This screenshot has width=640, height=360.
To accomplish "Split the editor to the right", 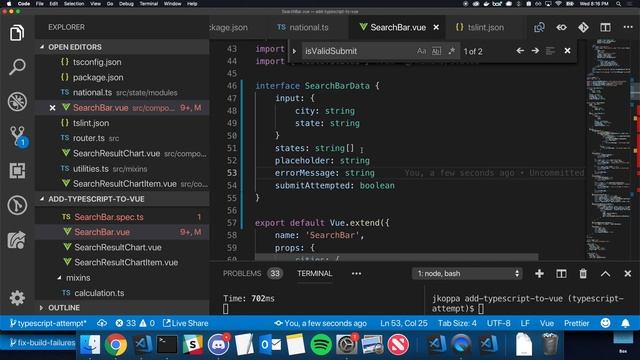I will tap(605, 27).
